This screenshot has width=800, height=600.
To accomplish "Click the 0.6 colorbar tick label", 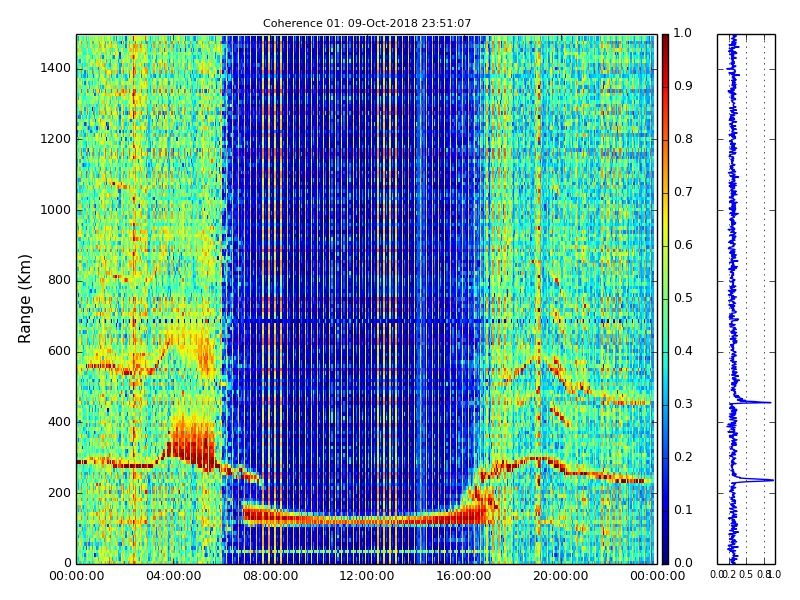I will pyautogui.click(x=683, y=245).
